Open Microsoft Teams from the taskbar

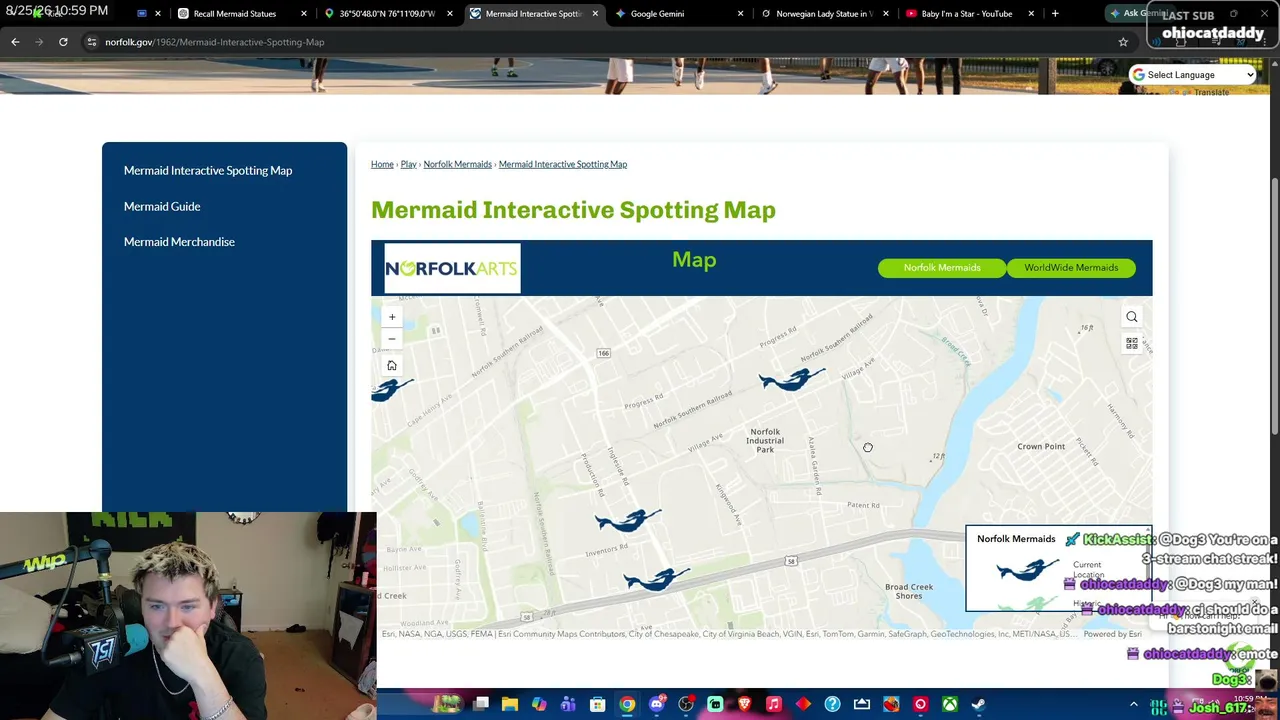click(568, 704)
